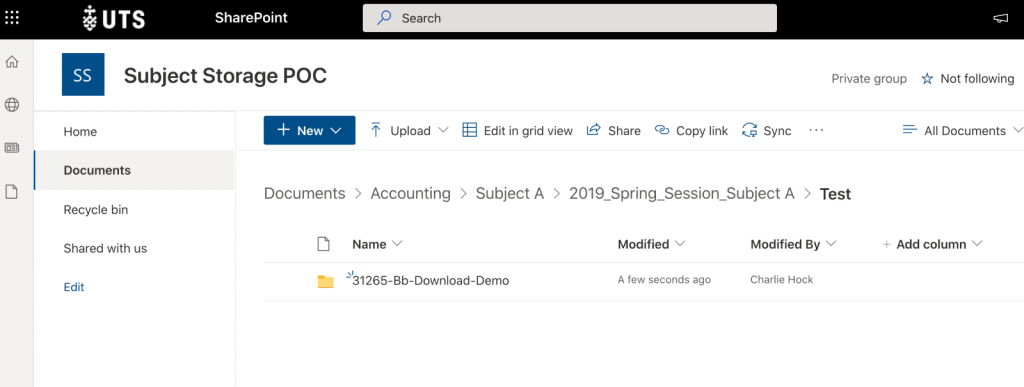The height and width of the screenshot is (387, 1024).
Task: Click the Sync toolbar icon
Action: 749,131
